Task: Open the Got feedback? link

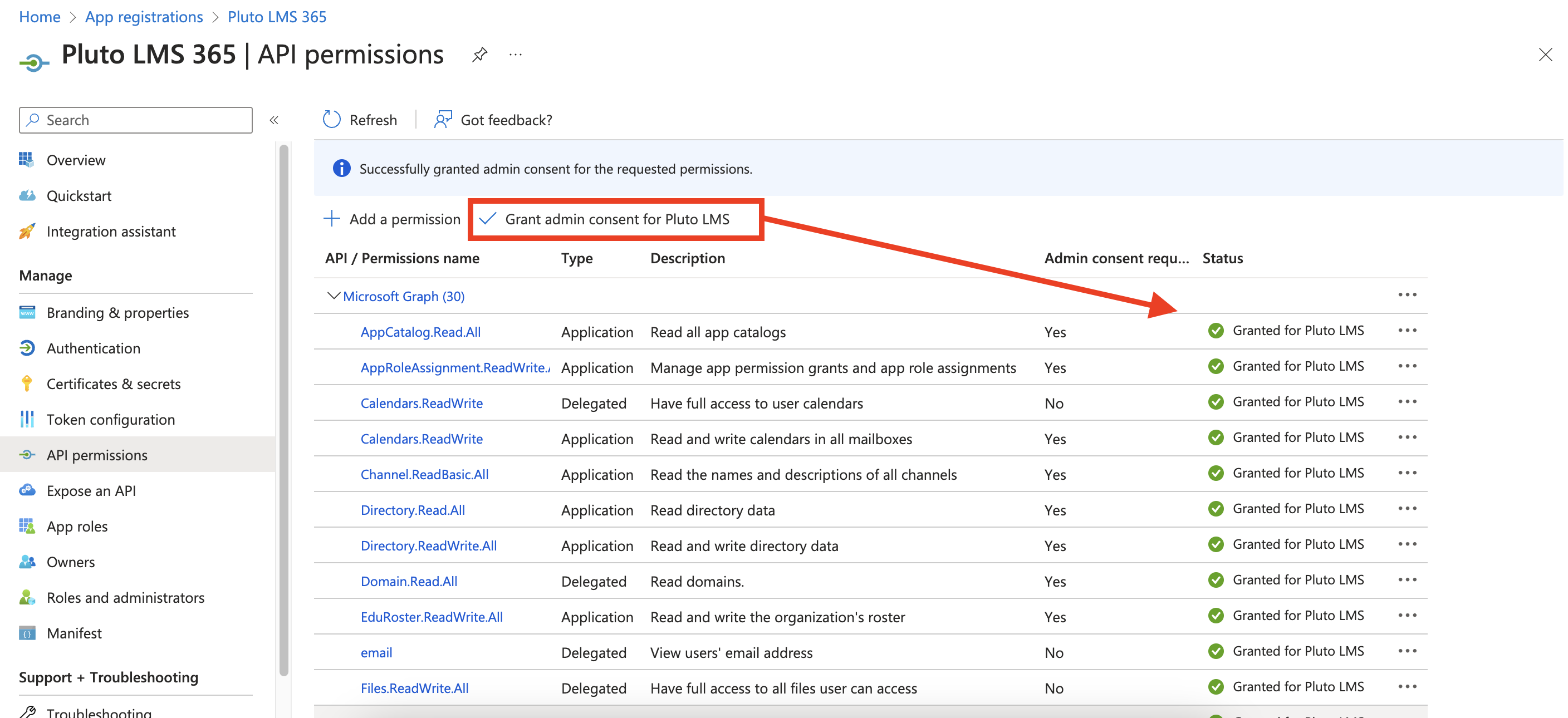Action: click(x=494, y=120)
